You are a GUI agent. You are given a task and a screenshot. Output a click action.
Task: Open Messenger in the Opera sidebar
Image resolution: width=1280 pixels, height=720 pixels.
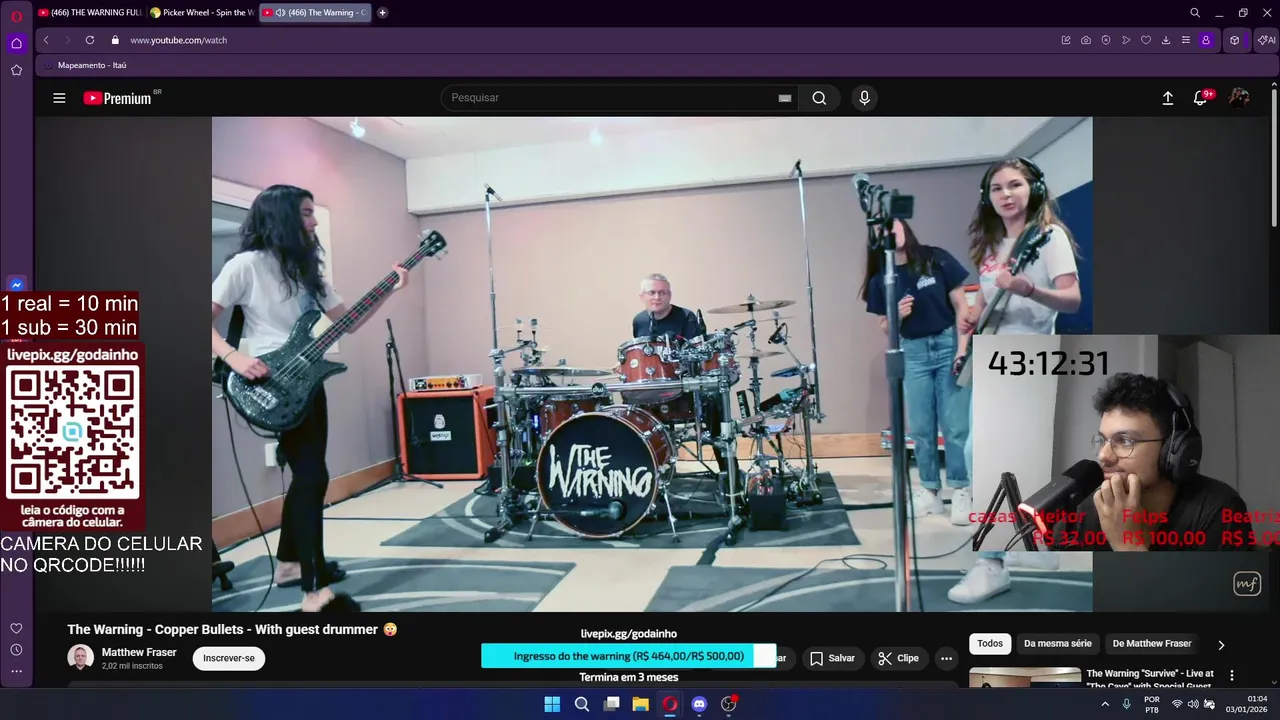(x=16, y=285)
